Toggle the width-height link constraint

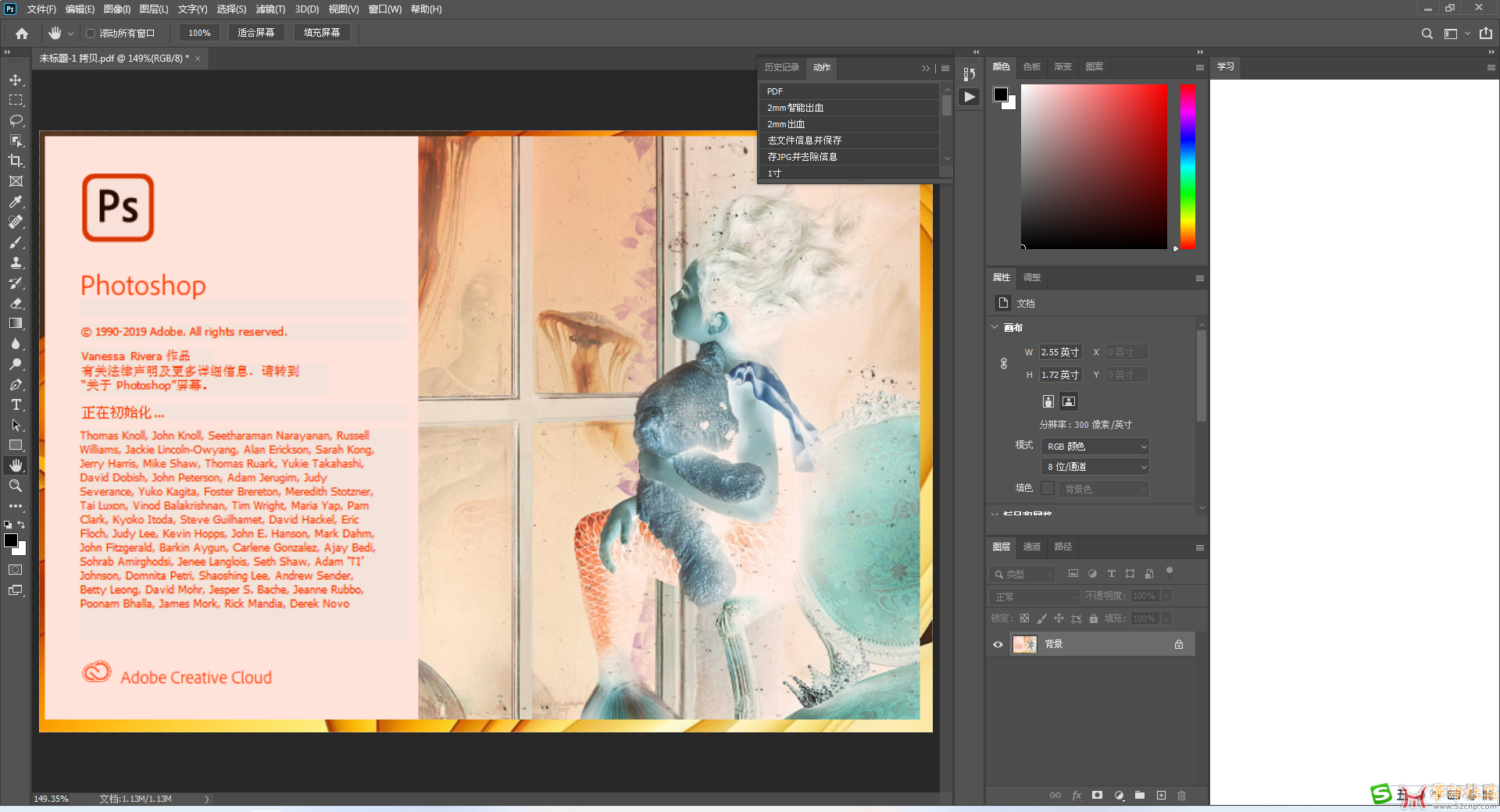click(1004, 364)
